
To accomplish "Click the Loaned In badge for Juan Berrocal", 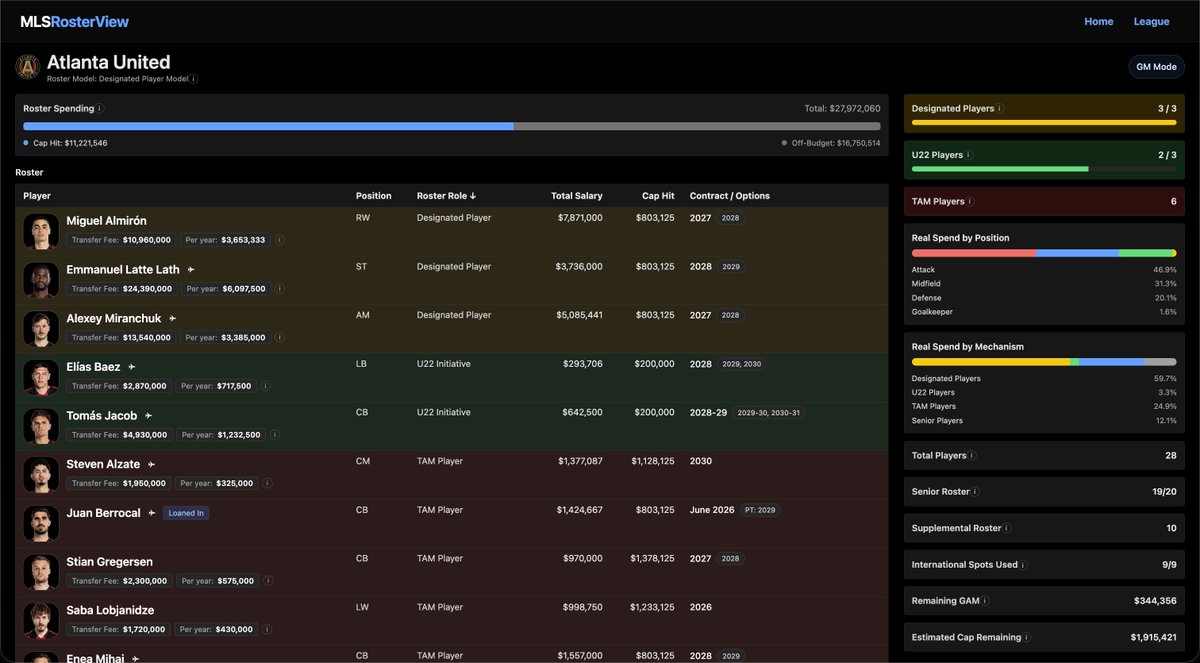I will tap(188, 513).
